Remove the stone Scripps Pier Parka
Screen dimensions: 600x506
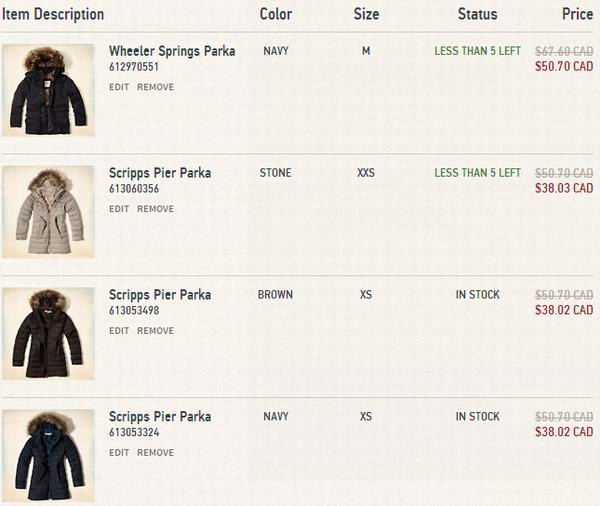pyautogui.click(x=155, y=209)
